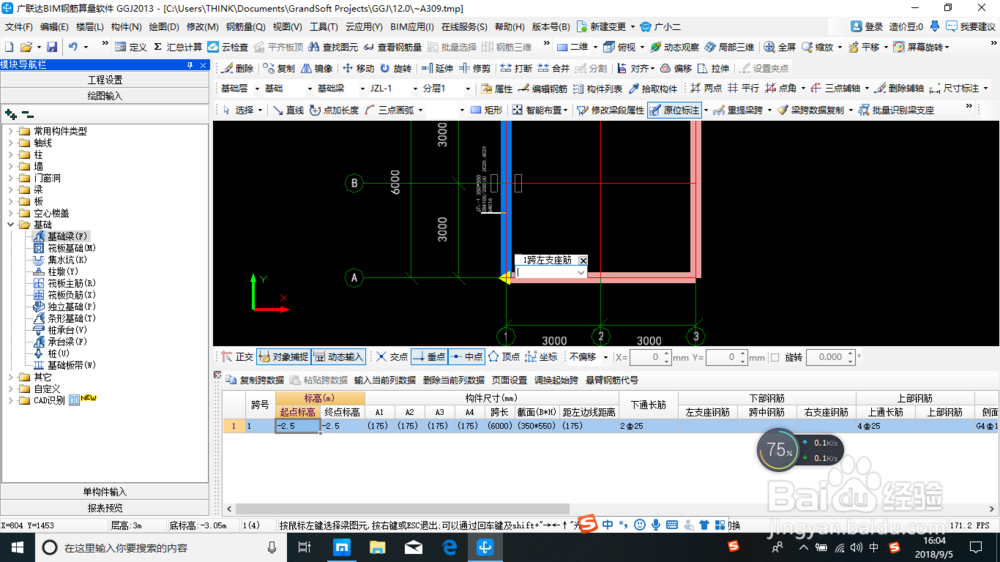The image size is (1000, 562).
Task: Select the 删除 delete tool
Action: coord(237,68)
